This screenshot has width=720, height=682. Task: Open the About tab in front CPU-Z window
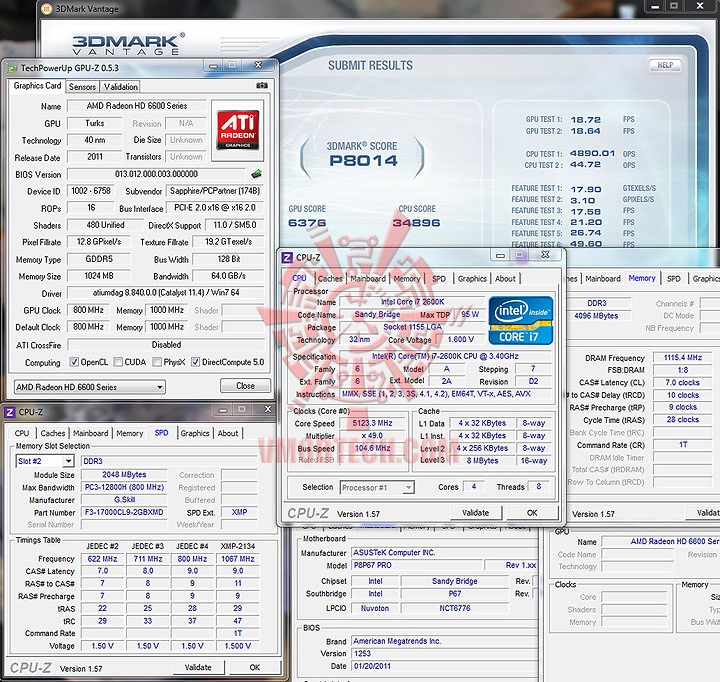tap(505, 279)
